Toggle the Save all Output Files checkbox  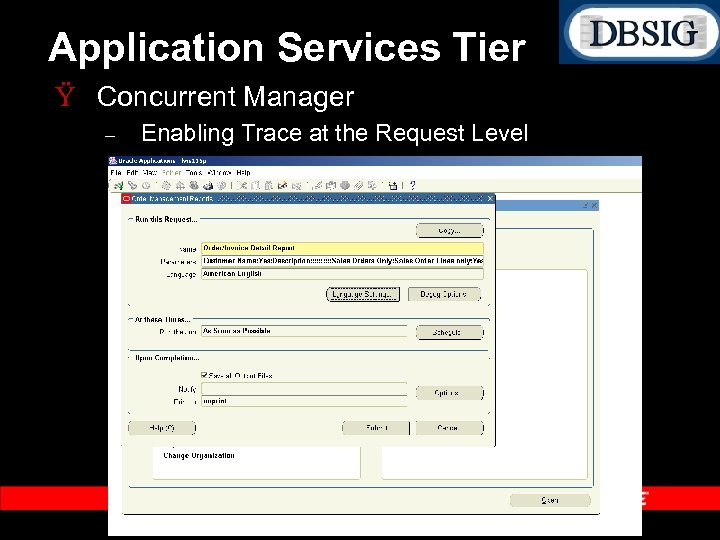coord(204,375)
